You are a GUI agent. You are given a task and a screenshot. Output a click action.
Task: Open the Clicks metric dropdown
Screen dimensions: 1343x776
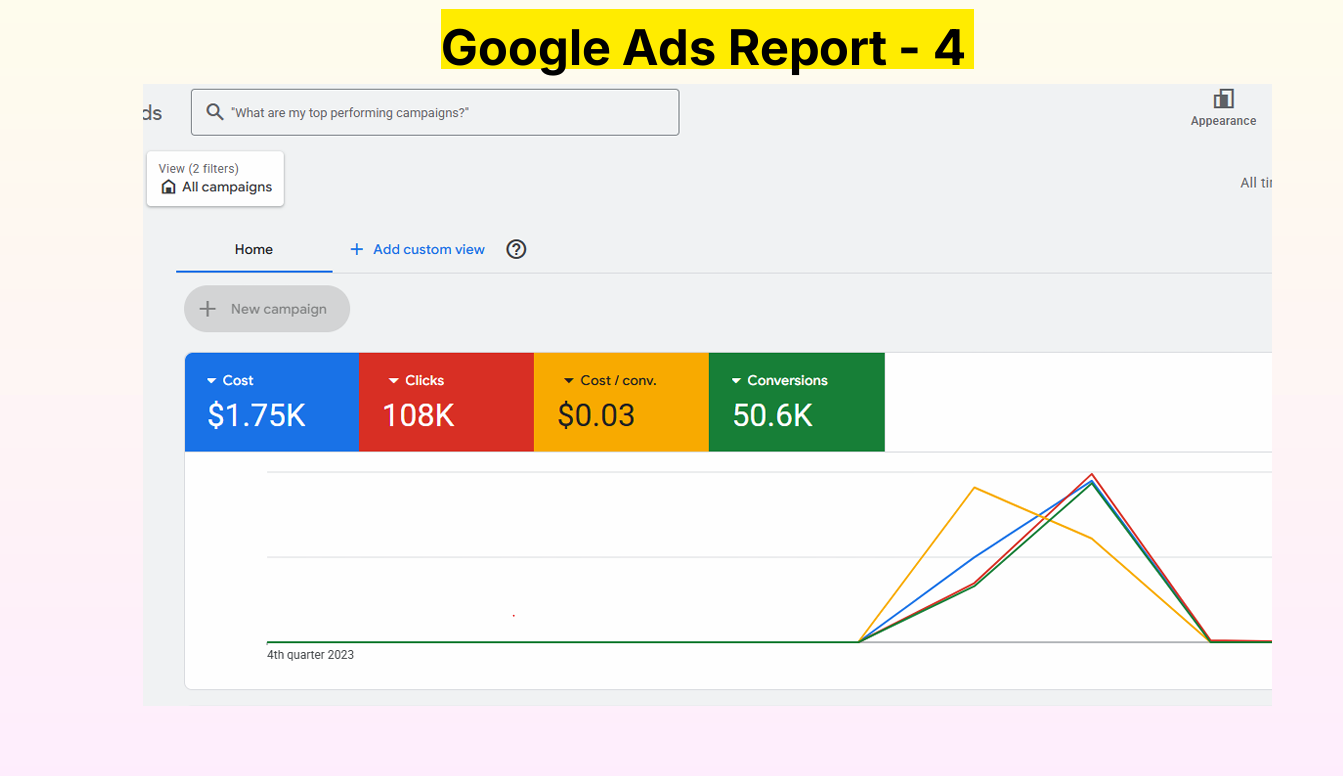394,381
